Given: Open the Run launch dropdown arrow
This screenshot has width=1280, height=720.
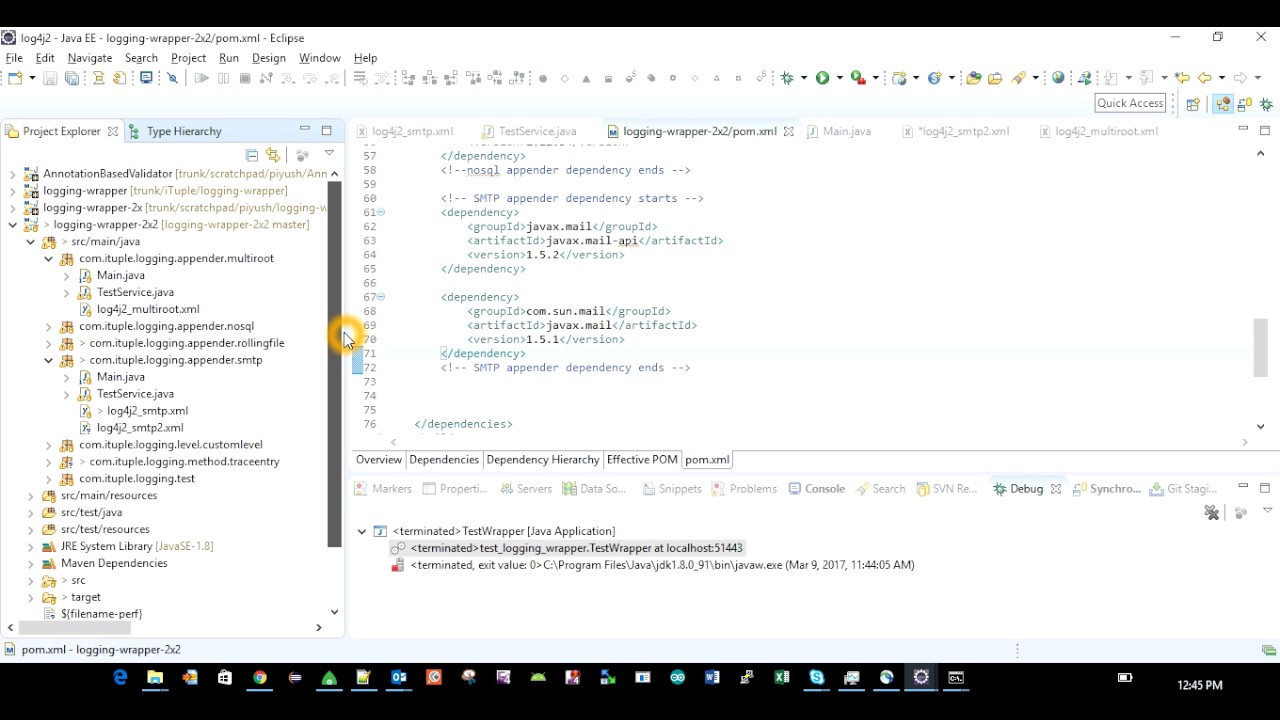Looking at the screenshot, I should pos(839,78).
